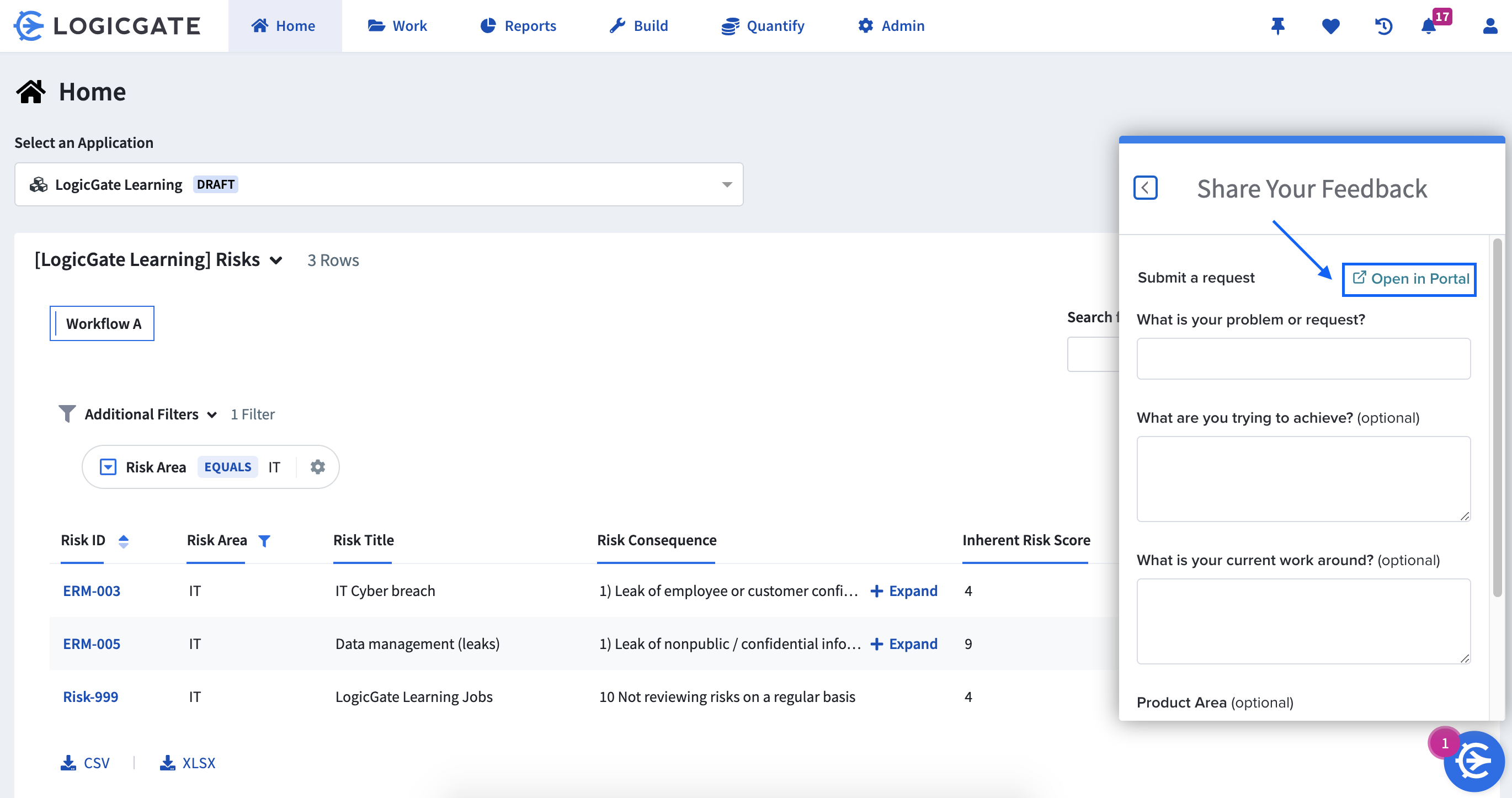Open favorites heart icon
The image size is (1512, 798).
pyautogui.click(x=1330, y=26)
